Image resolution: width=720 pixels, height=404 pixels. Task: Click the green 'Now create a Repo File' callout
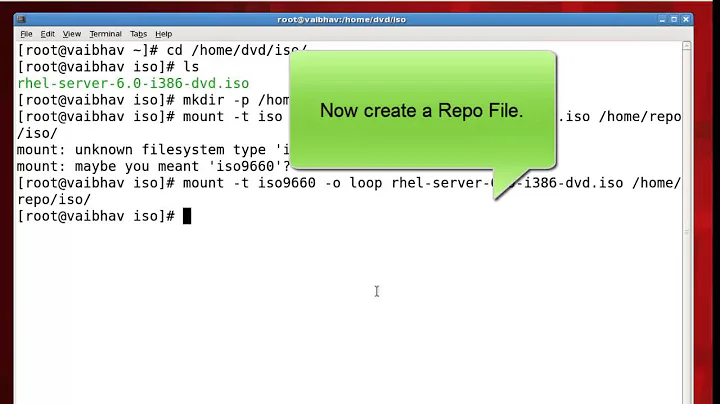421,111
